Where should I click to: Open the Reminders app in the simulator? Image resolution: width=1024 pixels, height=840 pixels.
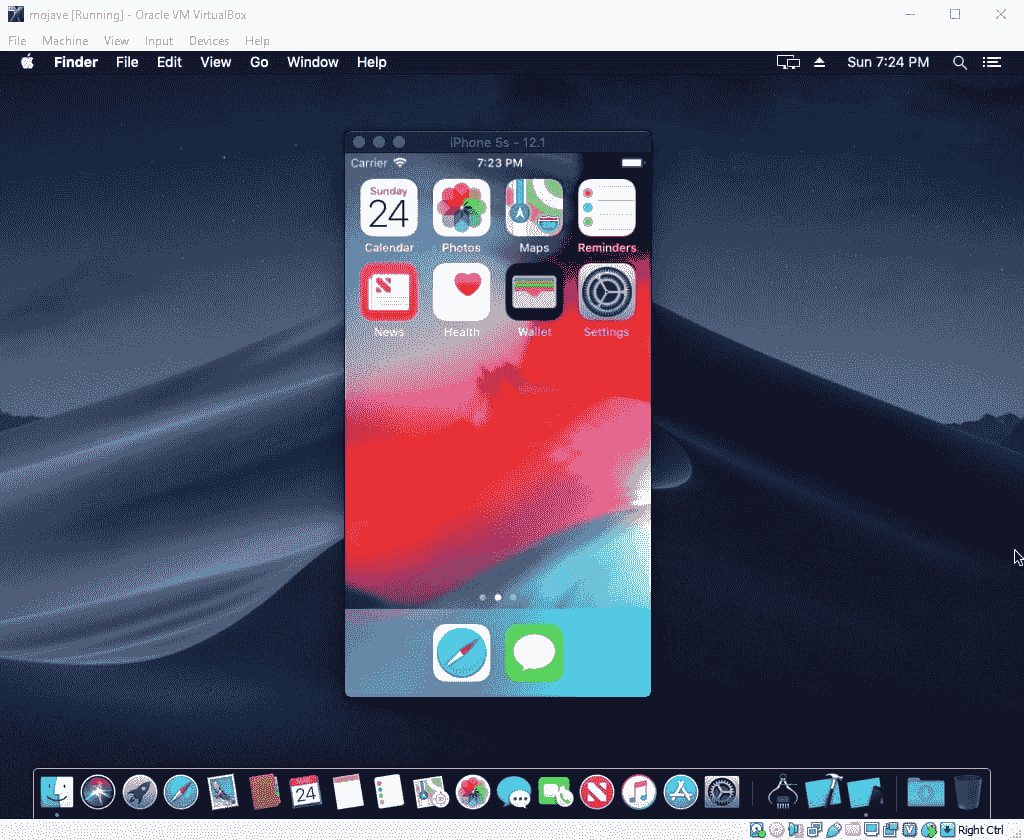(x=606, y=208)
